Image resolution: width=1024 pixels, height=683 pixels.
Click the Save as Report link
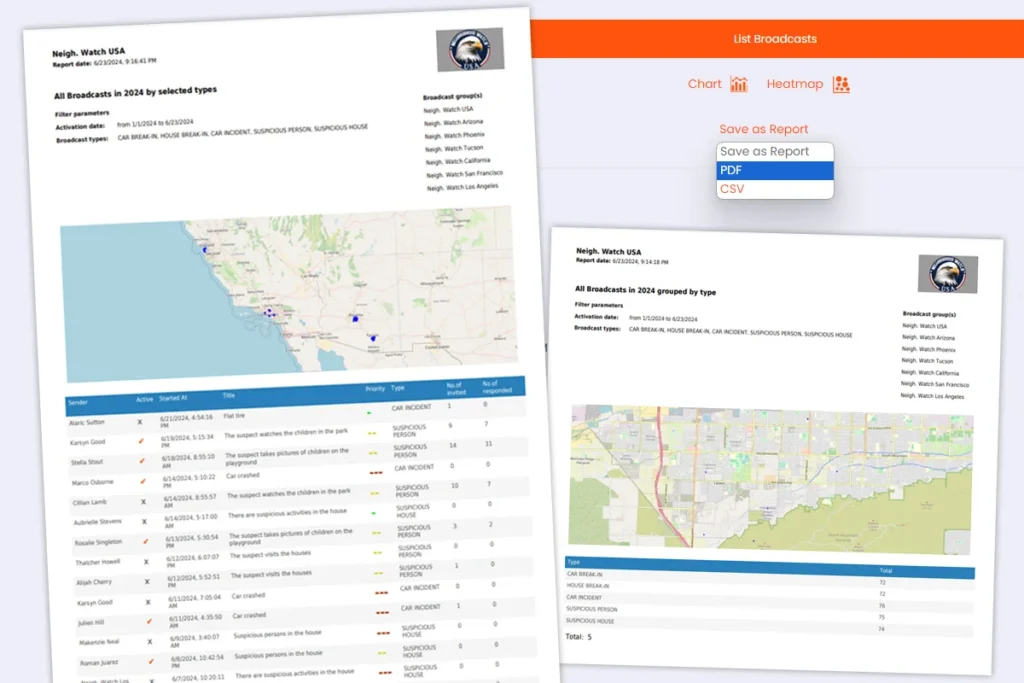(x=763, y=129)
